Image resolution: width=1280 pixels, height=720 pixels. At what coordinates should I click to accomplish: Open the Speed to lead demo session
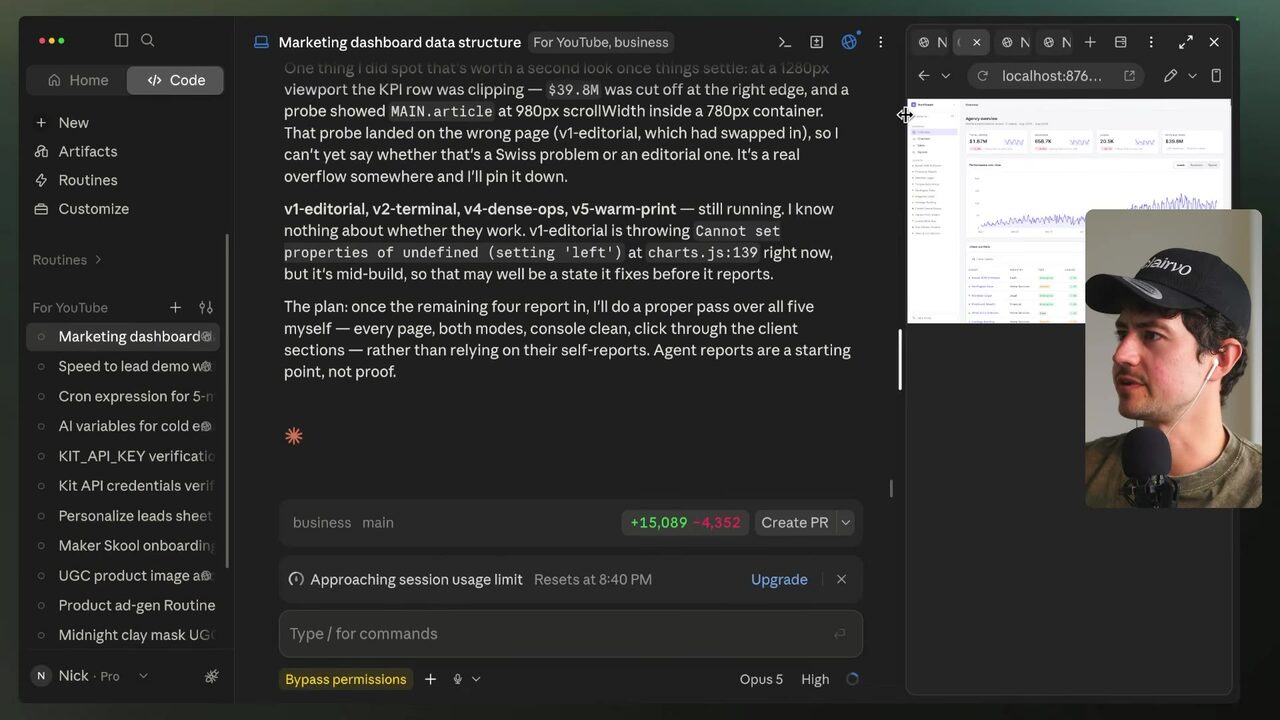(122, 366)
